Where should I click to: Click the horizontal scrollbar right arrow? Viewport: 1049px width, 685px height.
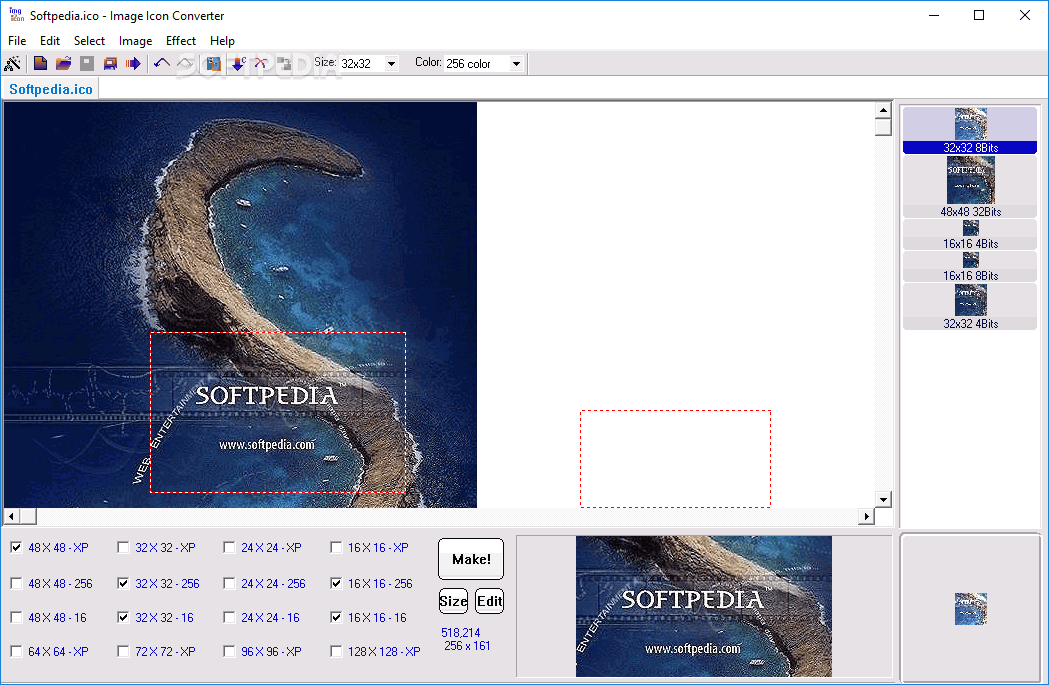coord(866,516)
